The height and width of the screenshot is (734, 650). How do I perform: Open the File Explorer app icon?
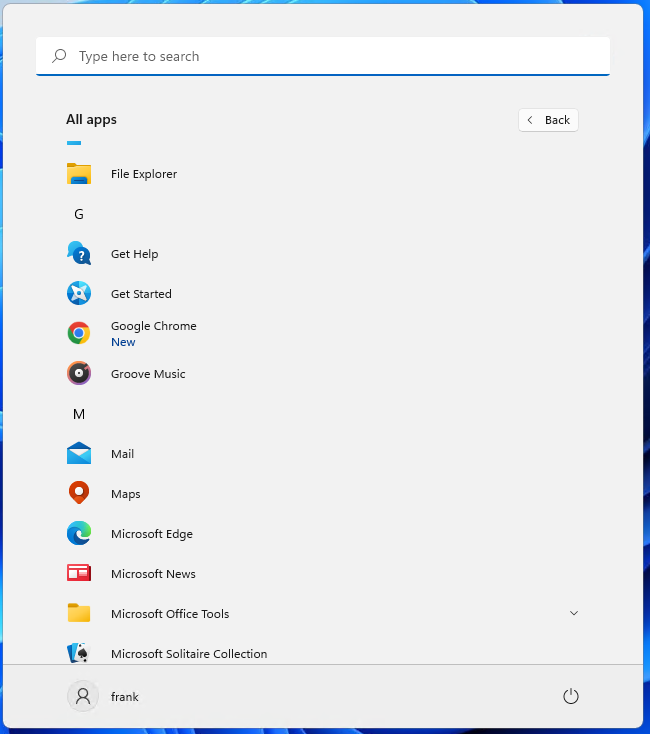click(x=79, y=174)
